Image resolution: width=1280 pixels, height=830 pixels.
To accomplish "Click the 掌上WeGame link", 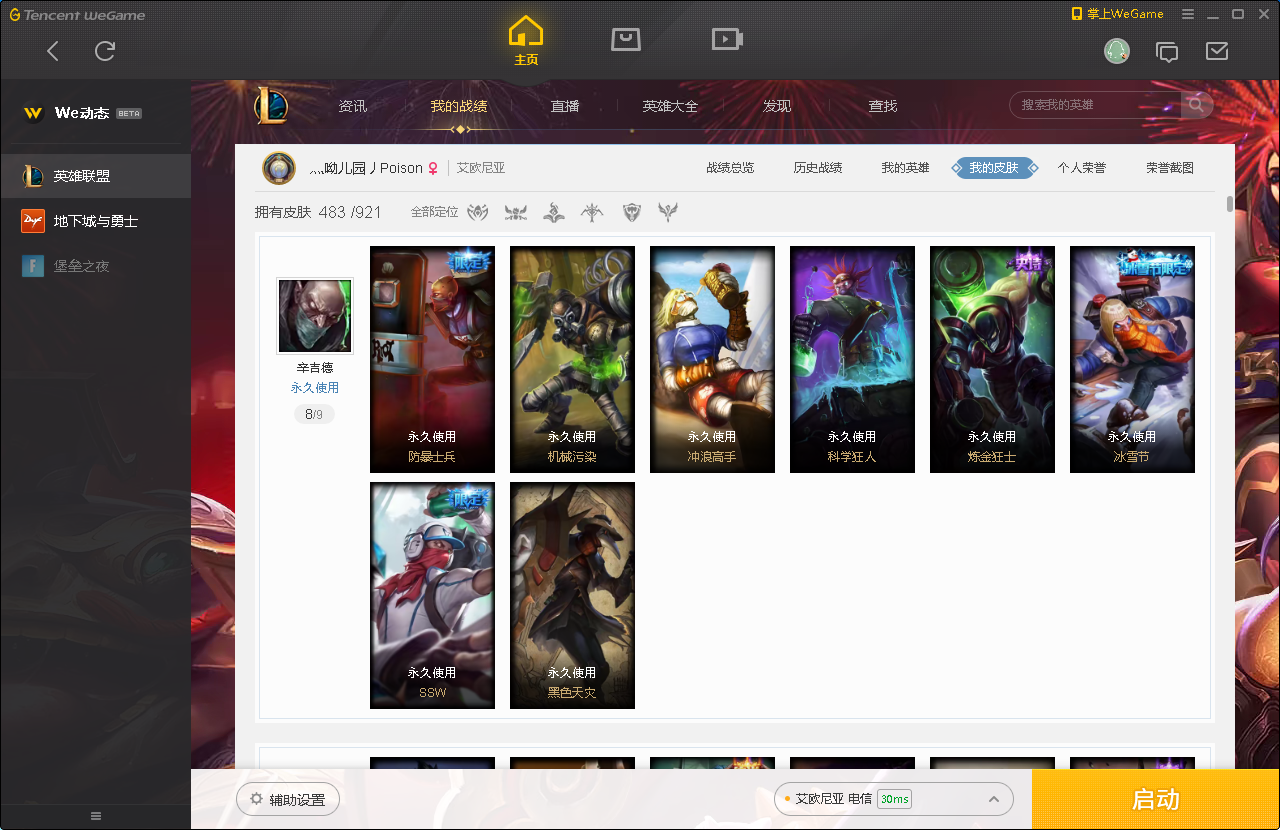I will [1118, 14].
